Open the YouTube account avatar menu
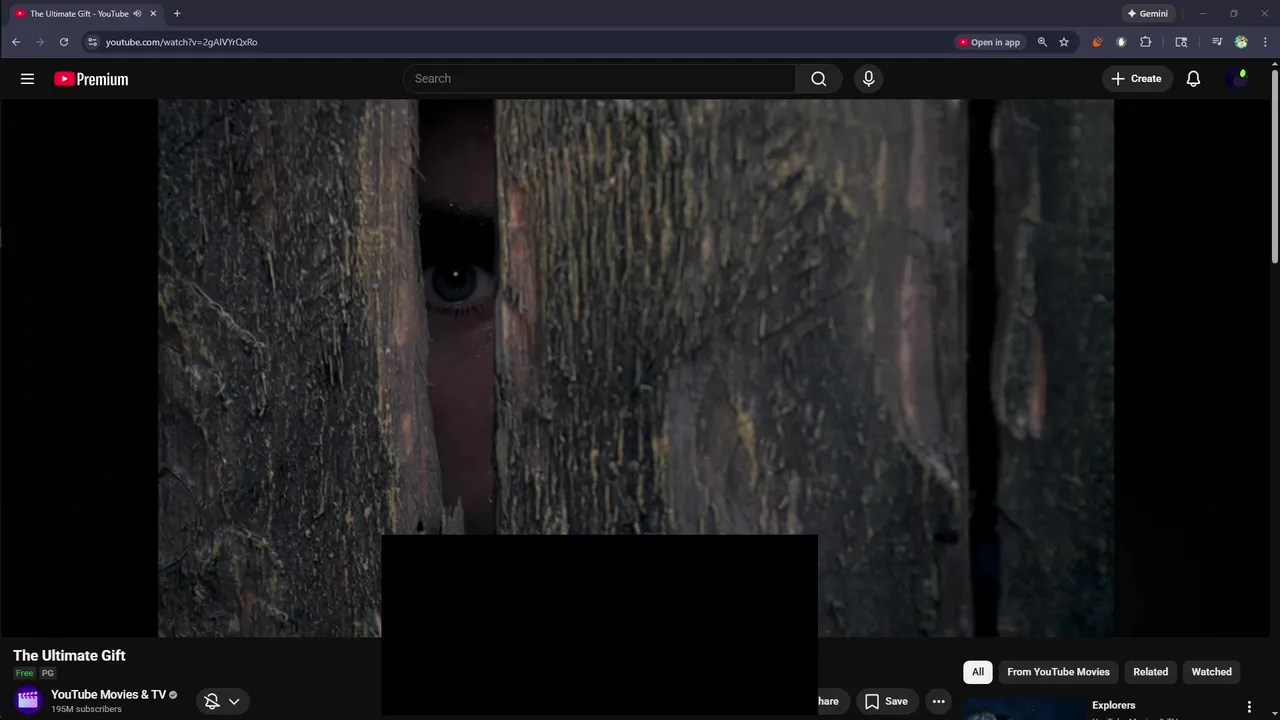Image resolution: width=1280 pixels, height=720 pixels. 1237,79
